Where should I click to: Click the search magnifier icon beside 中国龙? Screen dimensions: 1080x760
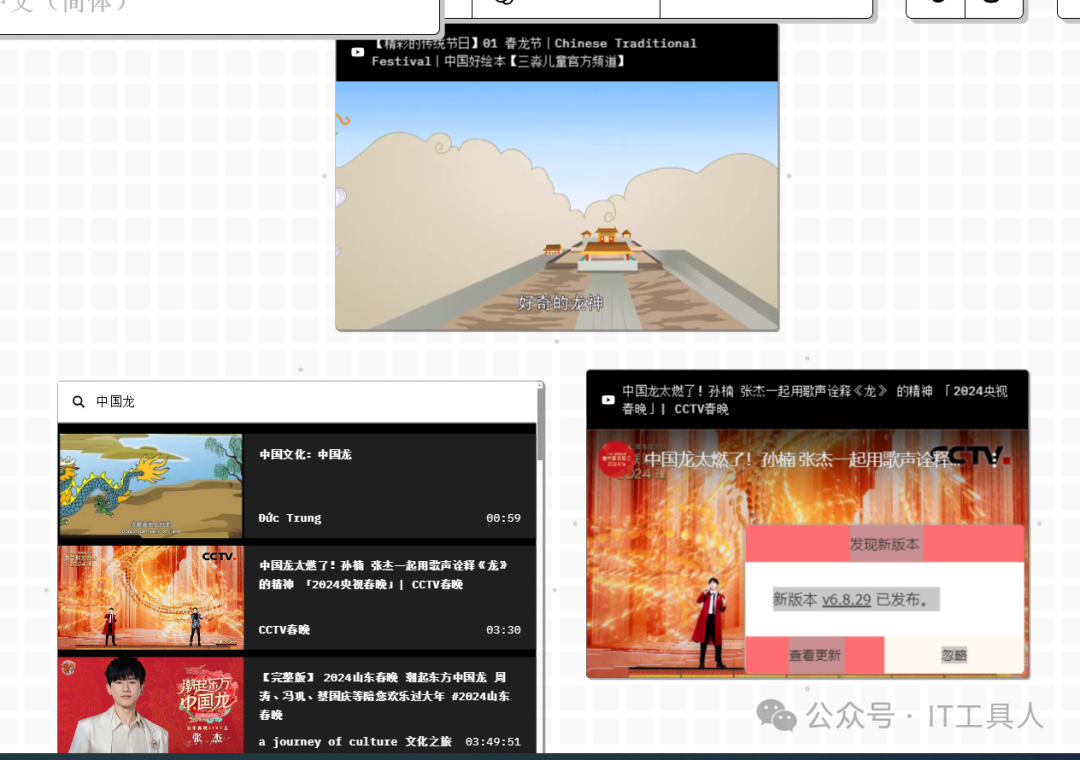coord(79,402)
